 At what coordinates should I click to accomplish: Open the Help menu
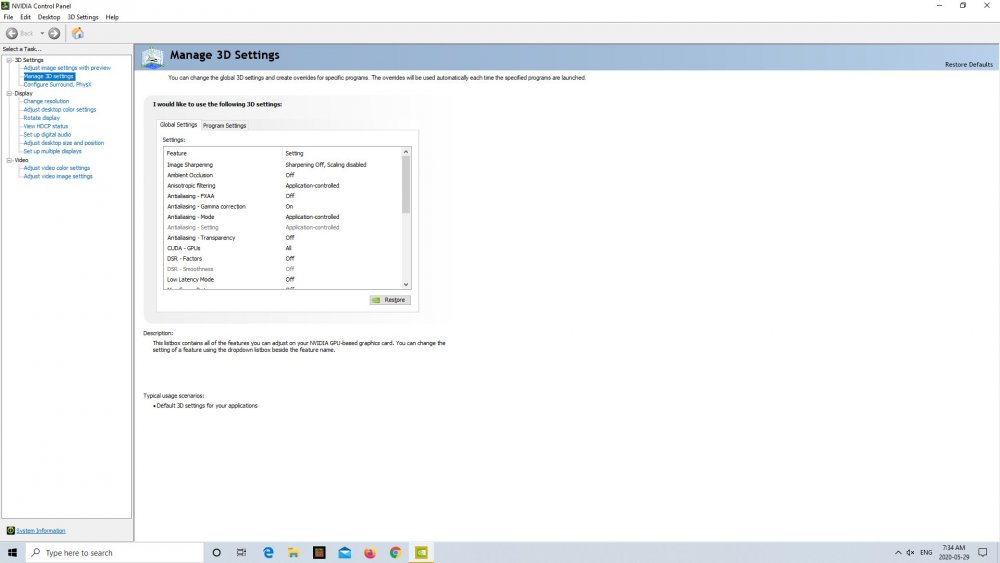tap(112, 17)
